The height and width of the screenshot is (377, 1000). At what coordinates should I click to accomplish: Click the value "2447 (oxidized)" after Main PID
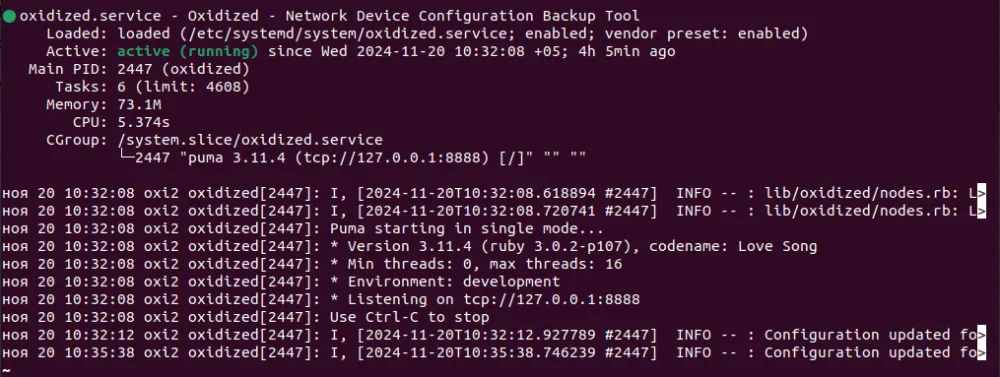pyautogui.click(x=183, y=69)
